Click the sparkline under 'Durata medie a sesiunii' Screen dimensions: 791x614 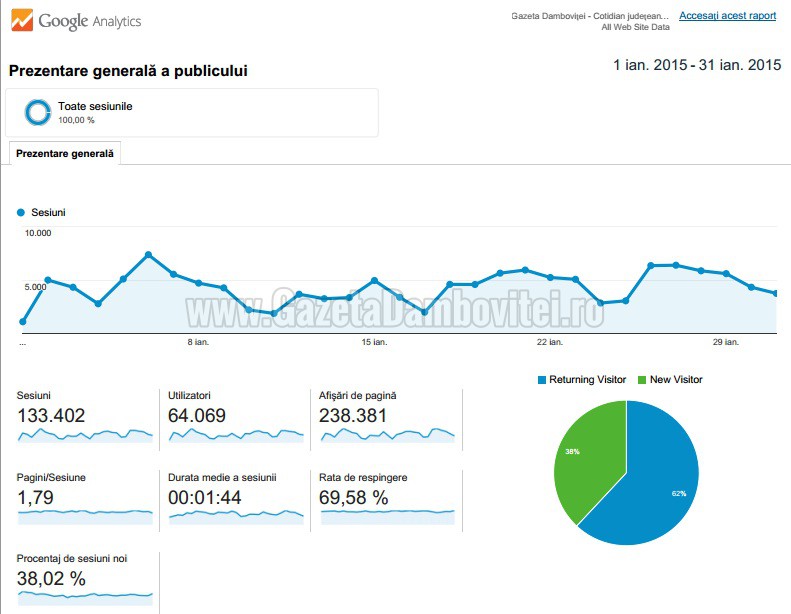236,517
